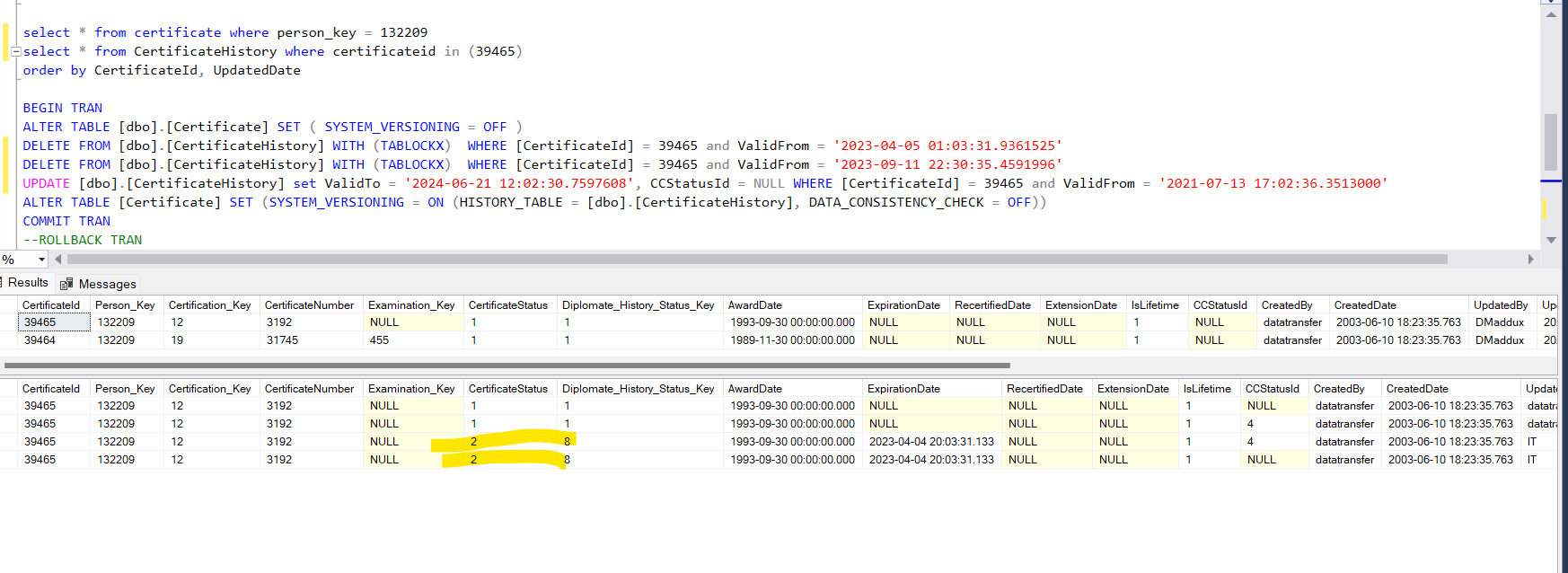Image resolution: width=1568 pixels, height=573 pixels.
Task: Click the BEGIN TRAN line
Action: [x=63, y=108]
